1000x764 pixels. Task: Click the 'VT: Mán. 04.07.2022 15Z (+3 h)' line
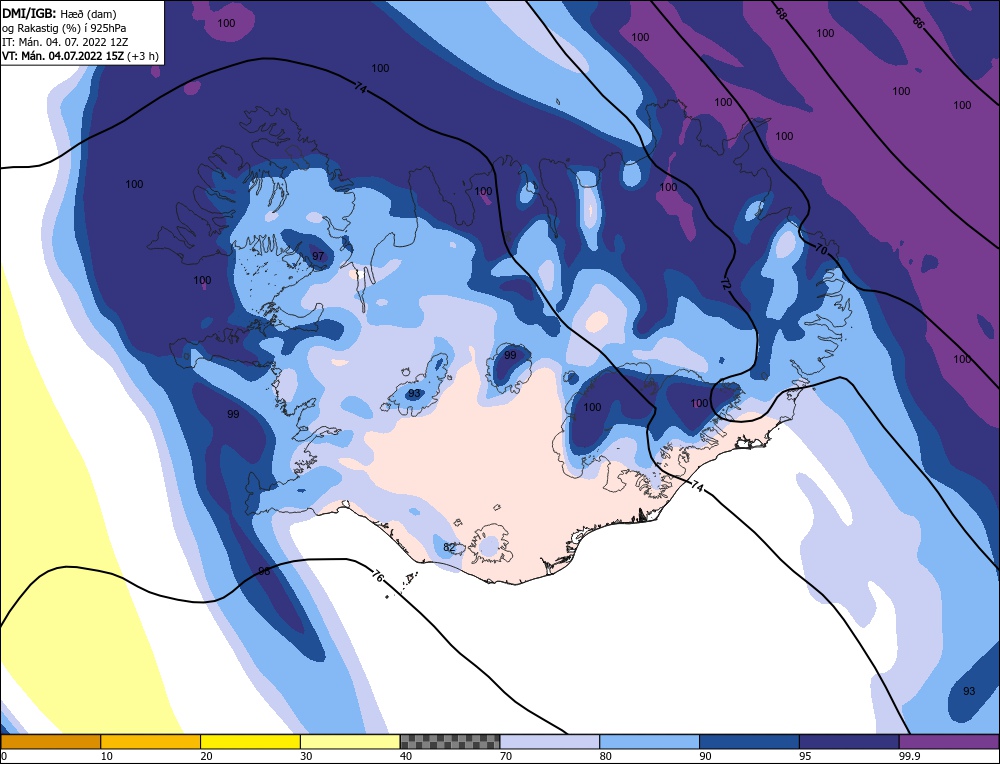click(x=80, y=56)
